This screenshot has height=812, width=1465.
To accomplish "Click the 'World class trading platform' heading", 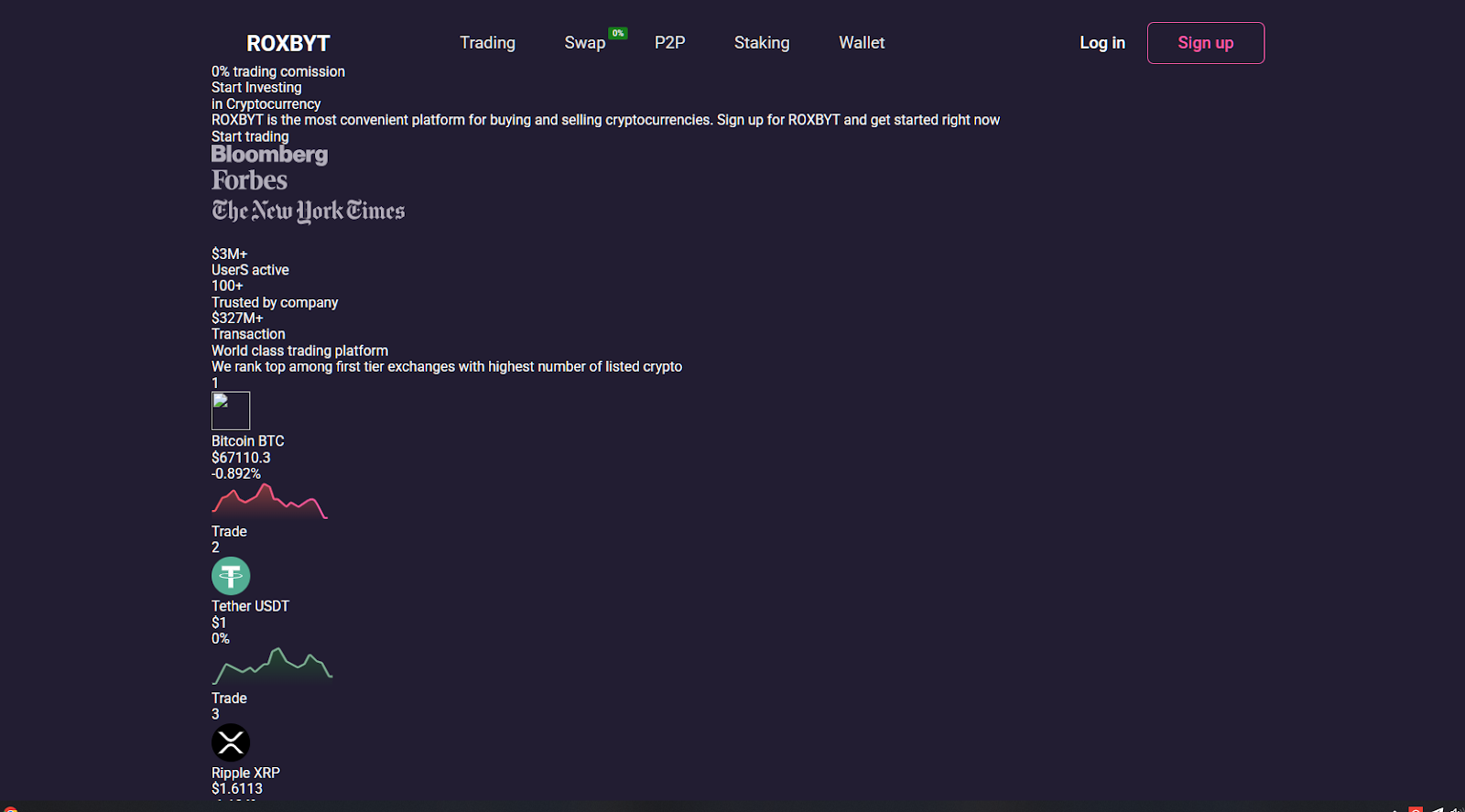I will point(299,351).
